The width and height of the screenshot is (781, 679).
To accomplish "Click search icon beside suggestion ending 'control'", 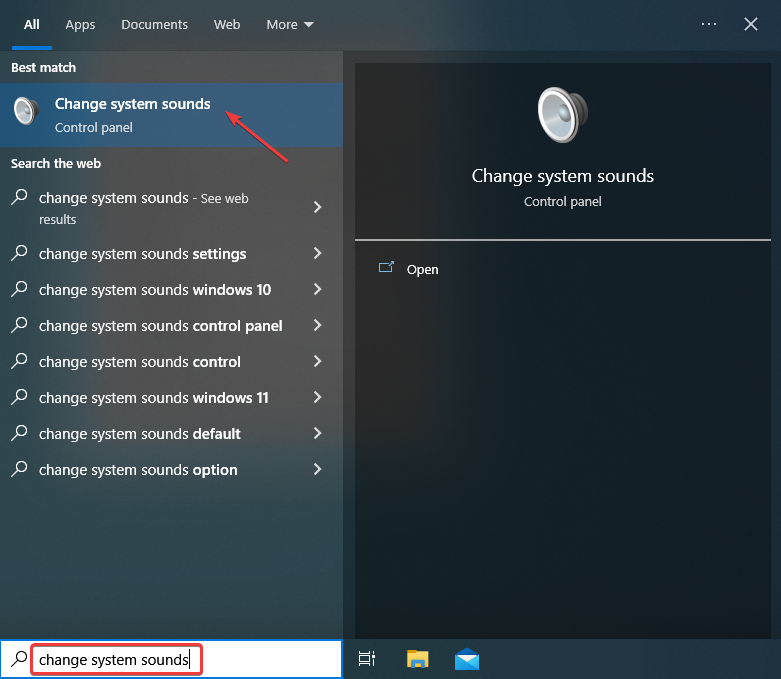I will [x=19, y=360].
